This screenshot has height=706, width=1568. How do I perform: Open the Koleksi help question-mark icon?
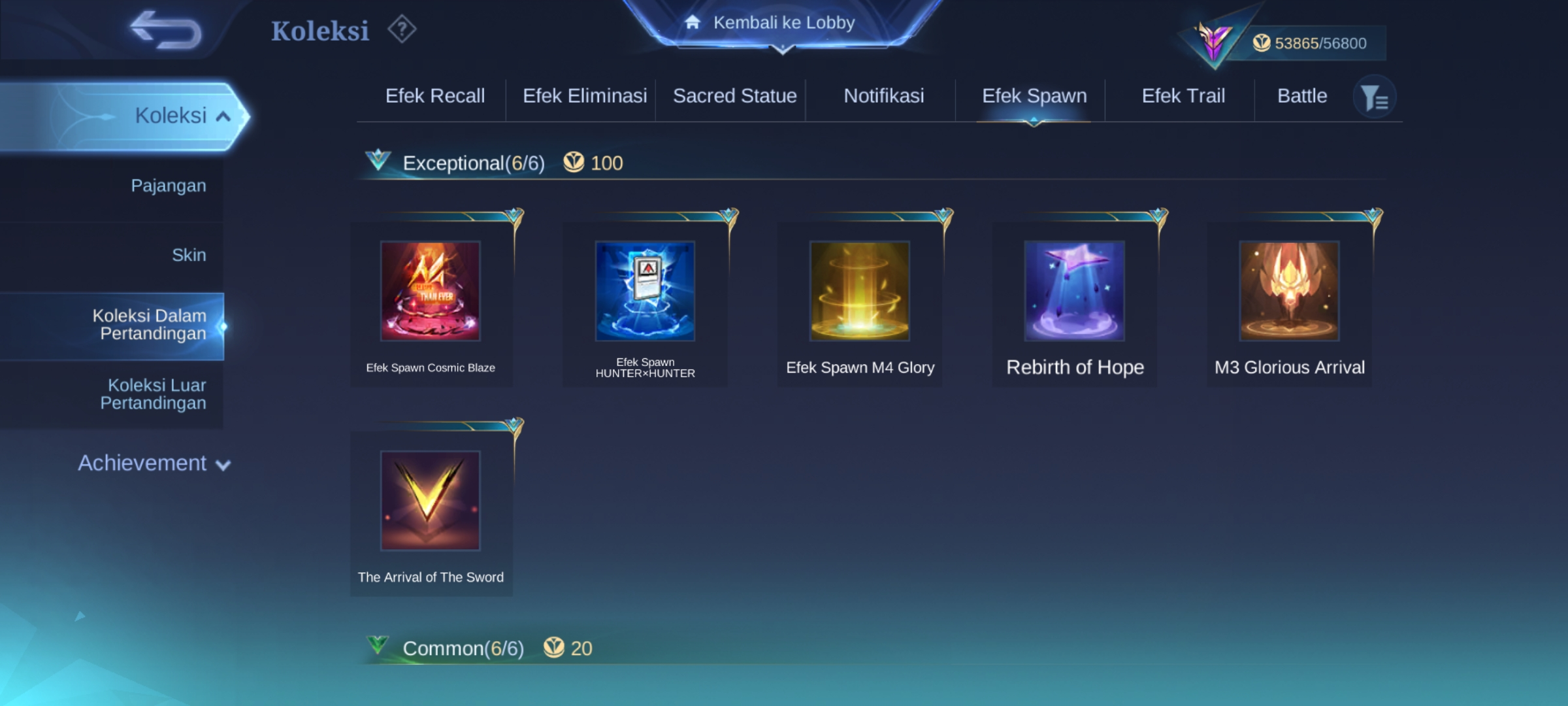tap(402, 29)
